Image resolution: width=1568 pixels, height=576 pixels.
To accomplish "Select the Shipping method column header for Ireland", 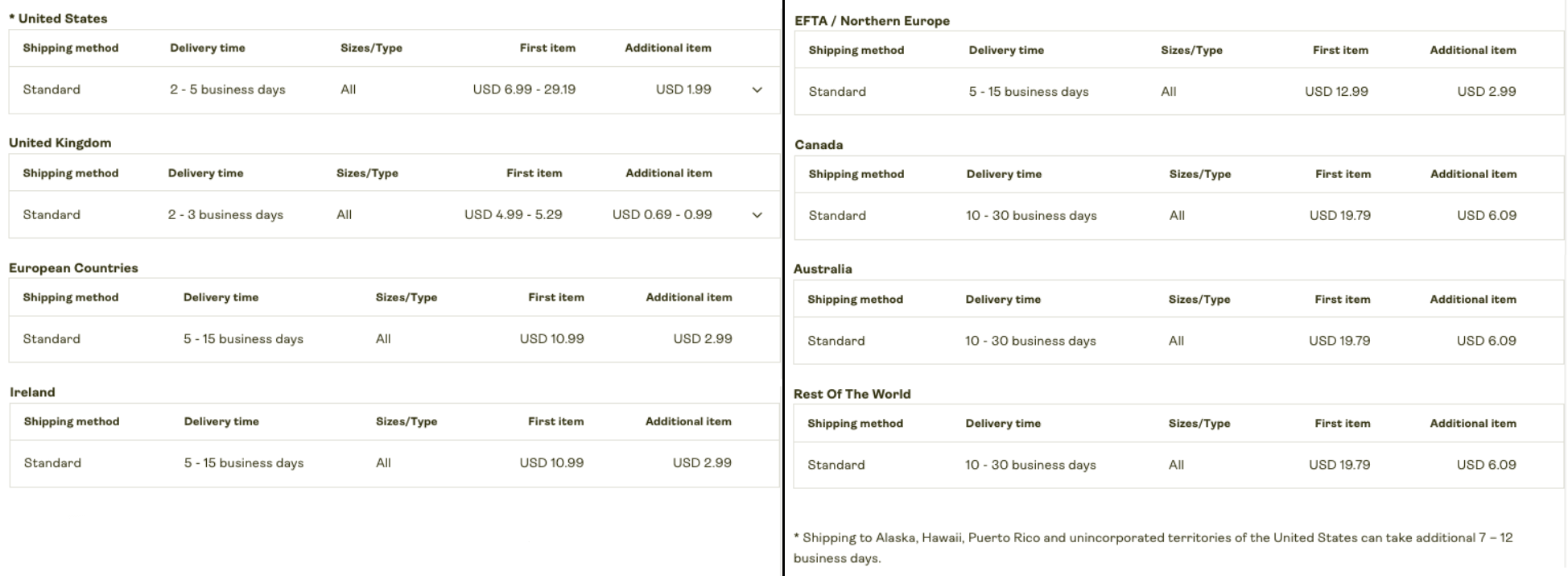I will pos(71,421).
